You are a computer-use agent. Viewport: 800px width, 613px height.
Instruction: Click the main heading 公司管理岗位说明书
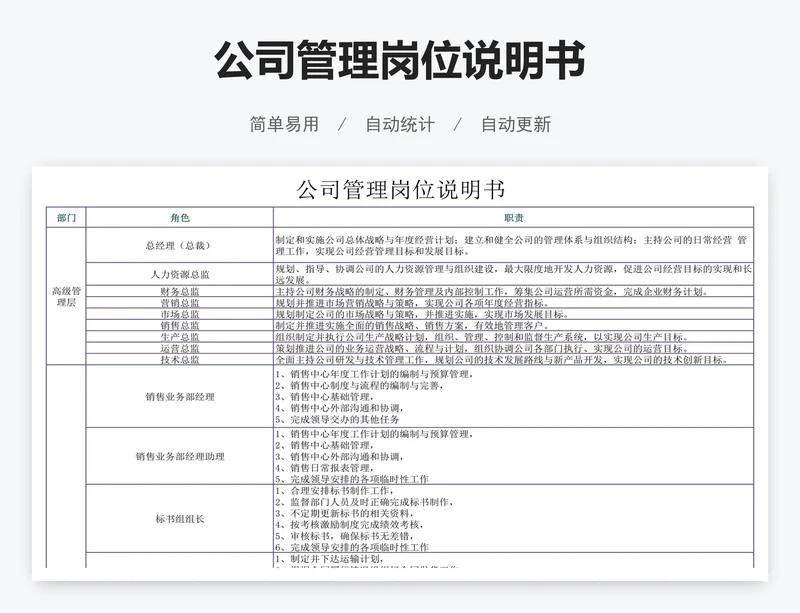pyautogui.click(x=400, y=60)
